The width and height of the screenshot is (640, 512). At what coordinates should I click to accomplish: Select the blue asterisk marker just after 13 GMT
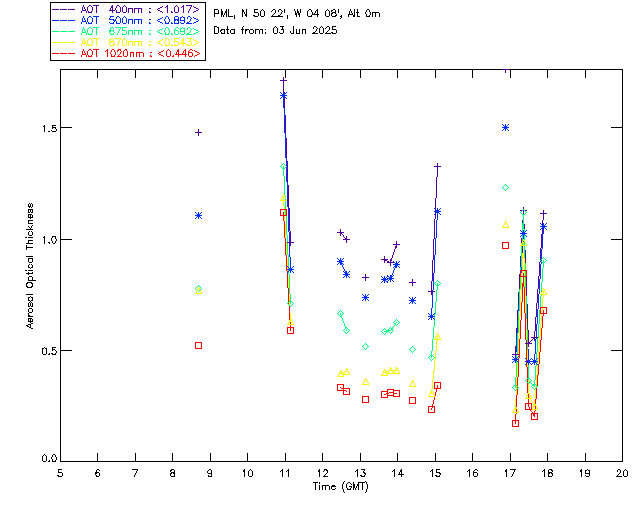pyautogui.click(x=365, y=298)
